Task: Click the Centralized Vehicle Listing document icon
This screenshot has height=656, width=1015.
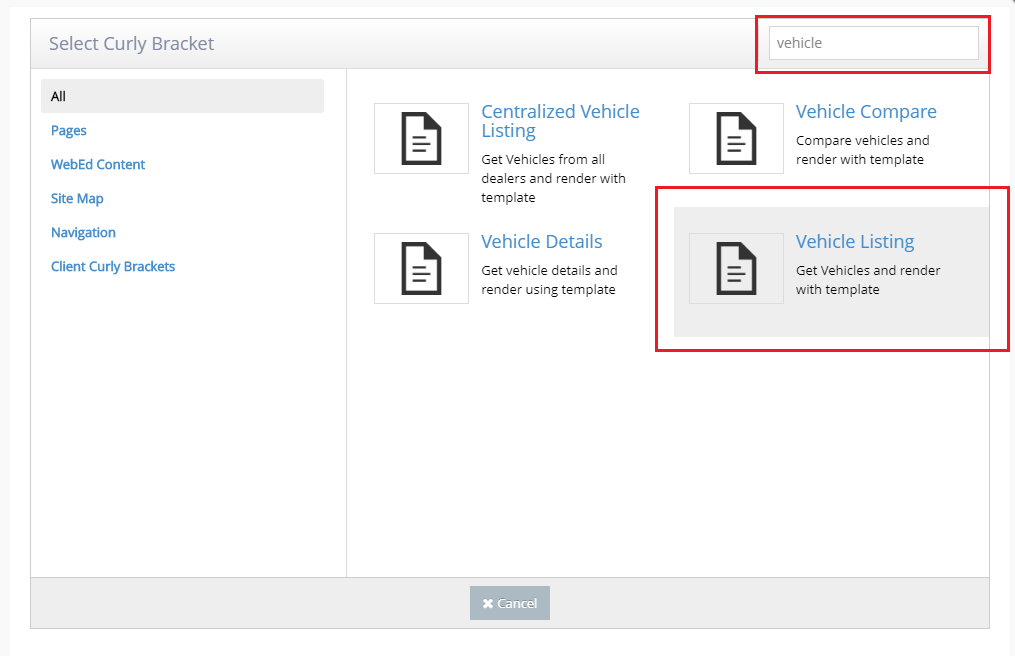Action: [421, 138]
